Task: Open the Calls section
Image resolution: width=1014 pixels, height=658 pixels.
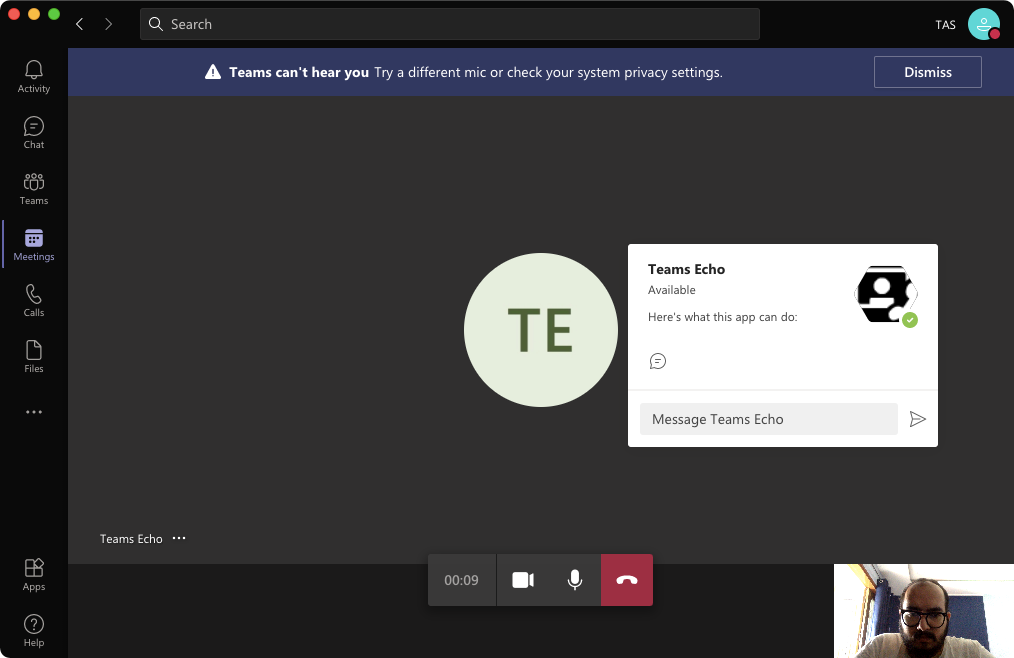Action: (x=33, y=299)
